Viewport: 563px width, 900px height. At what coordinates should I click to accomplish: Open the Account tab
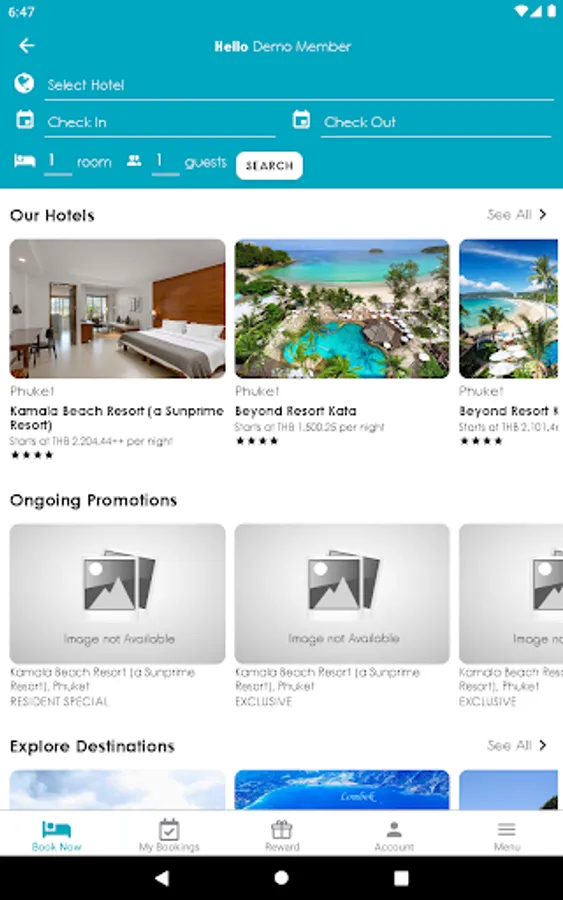coord(394,835)
